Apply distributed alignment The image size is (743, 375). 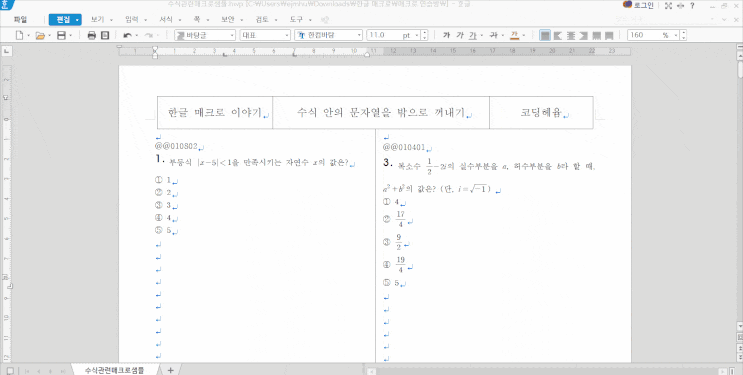click(x=597, y=35)
